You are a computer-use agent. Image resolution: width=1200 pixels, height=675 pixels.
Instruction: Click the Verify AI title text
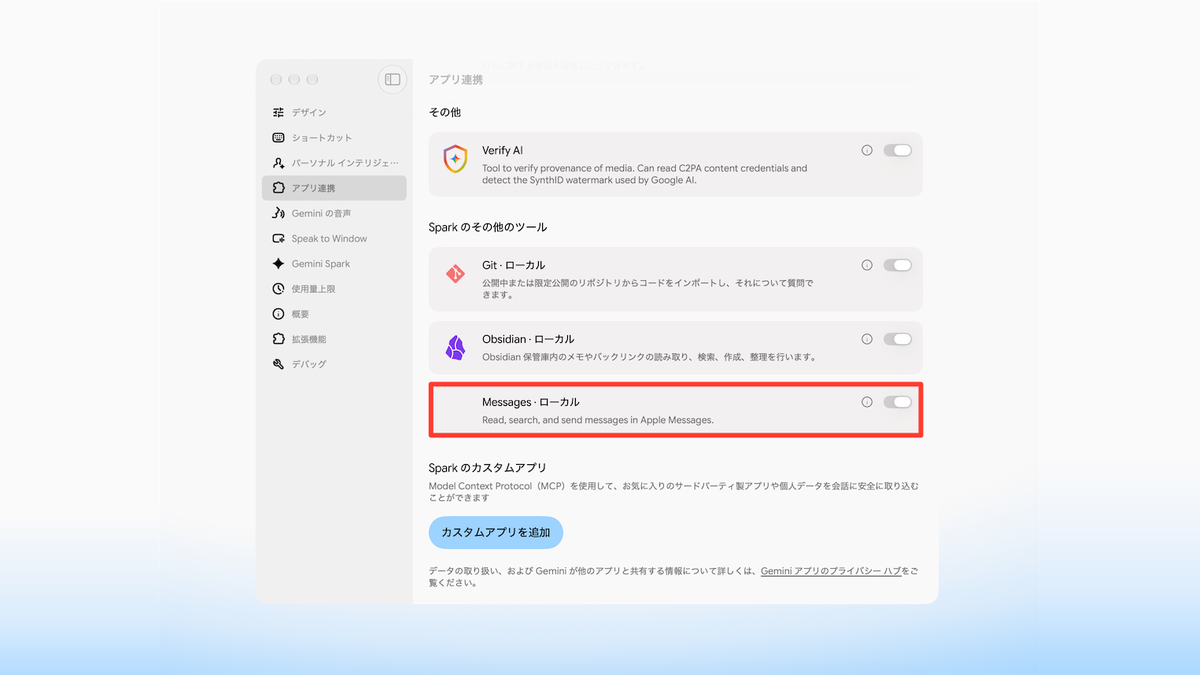click(x=503, y=150)
